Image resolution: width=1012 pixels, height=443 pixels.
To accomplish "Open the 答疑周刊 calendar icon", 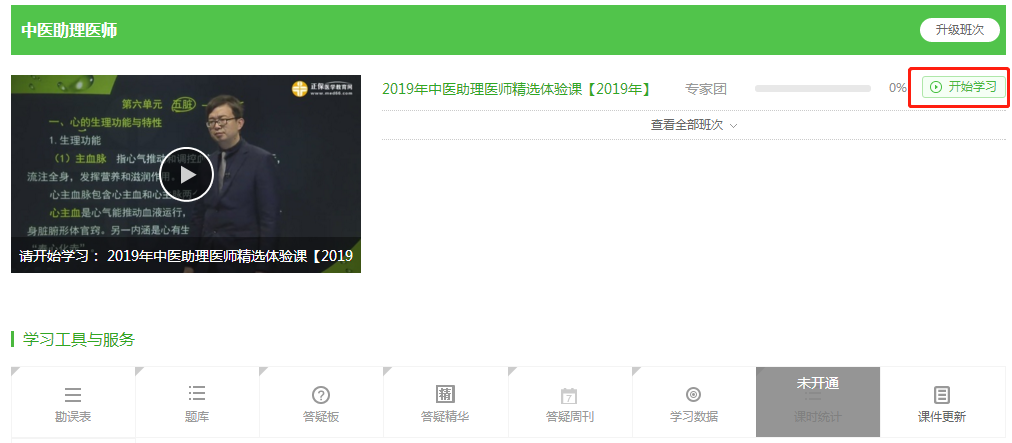I will (569, 395).
